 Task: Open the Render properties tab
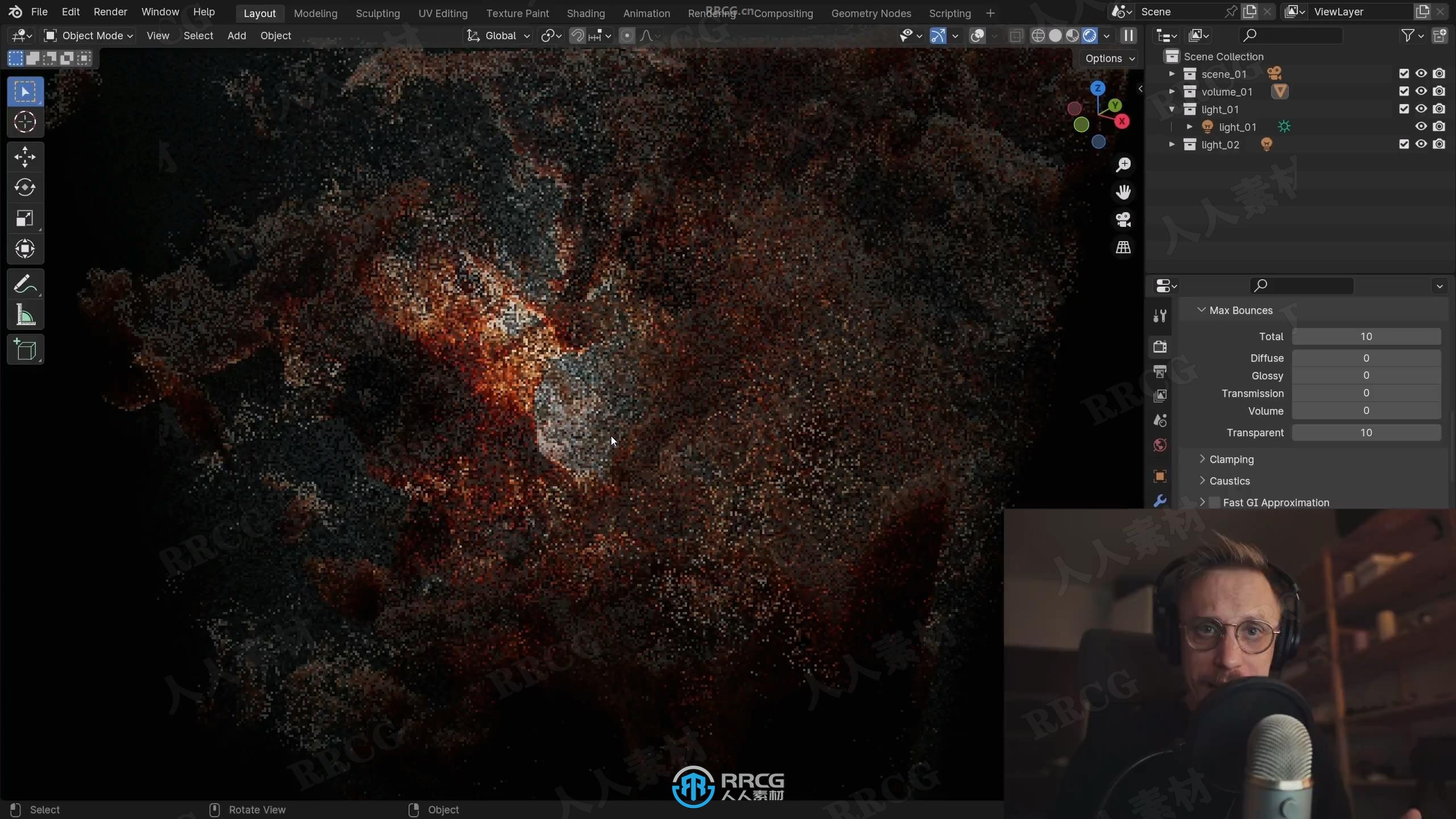pos(1160,346)
